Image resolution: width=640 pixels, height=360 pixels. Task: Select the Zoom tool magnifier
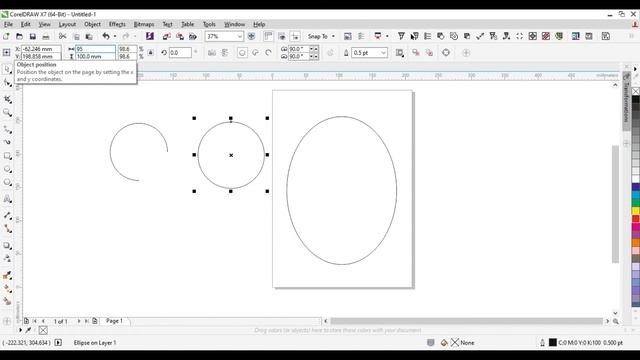[7, 113]
